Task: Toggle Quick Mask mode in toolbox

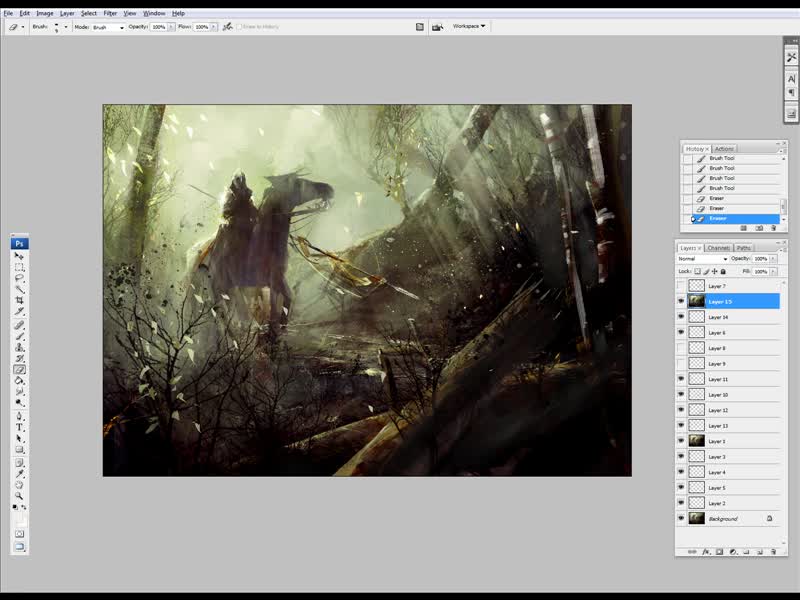Action: [x=19, y=534]
